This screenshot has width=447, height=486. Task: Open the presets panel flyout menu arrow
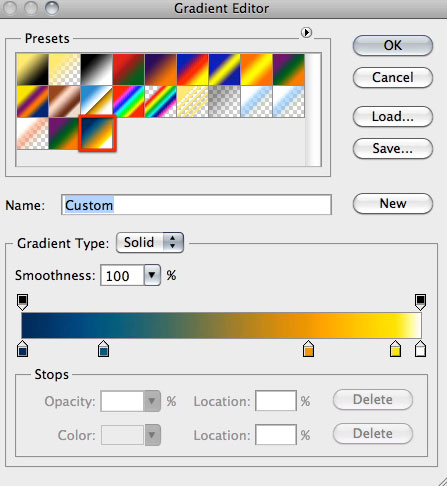(306, 33)
